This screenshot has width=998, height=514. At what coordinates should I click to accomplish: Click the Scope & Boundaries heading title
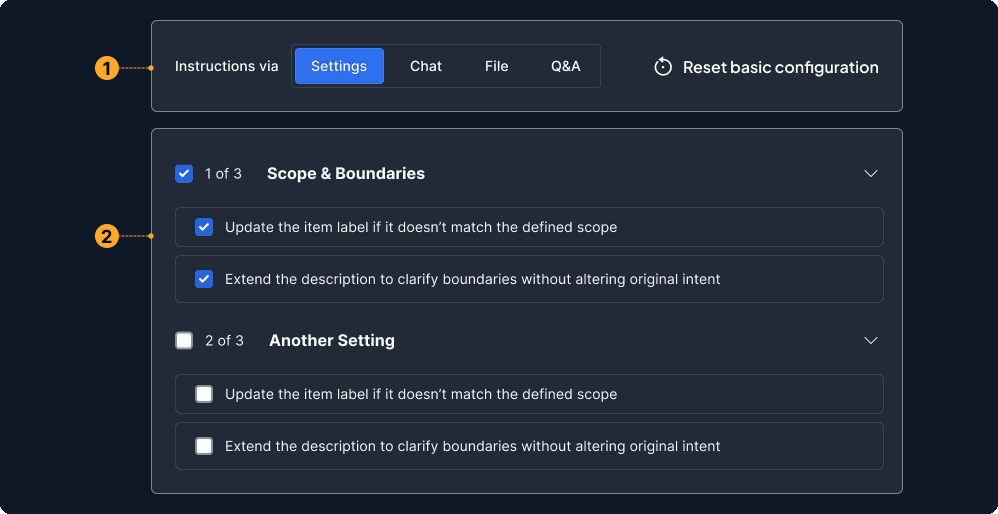point(345,174)
